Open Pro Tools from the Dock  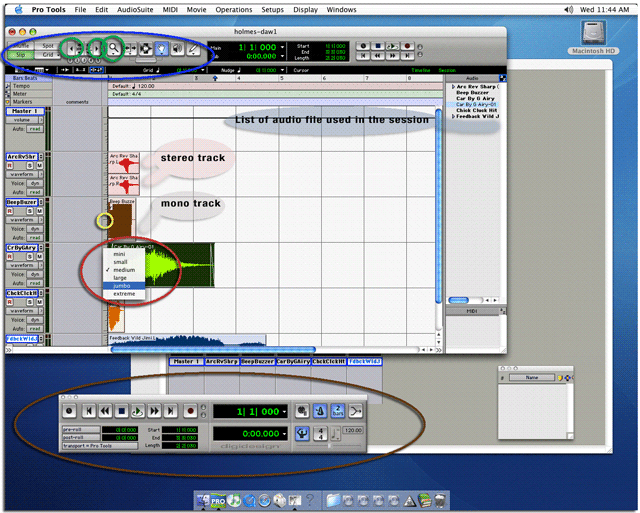(x=218, y=500)
